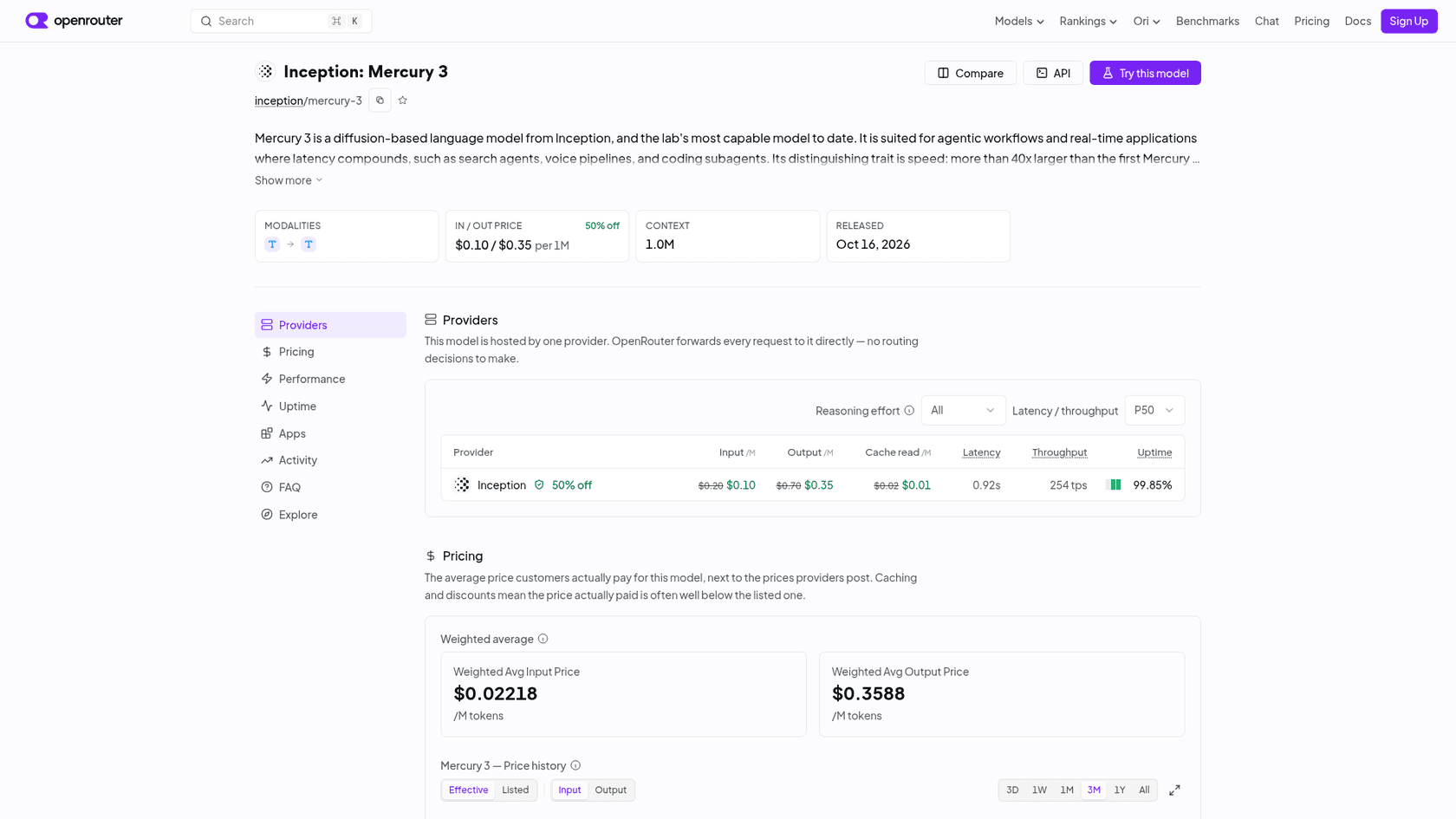Open the Models dropdown menu
Viewport: 1456px width, 819px height.
(x=1019, y=21)
